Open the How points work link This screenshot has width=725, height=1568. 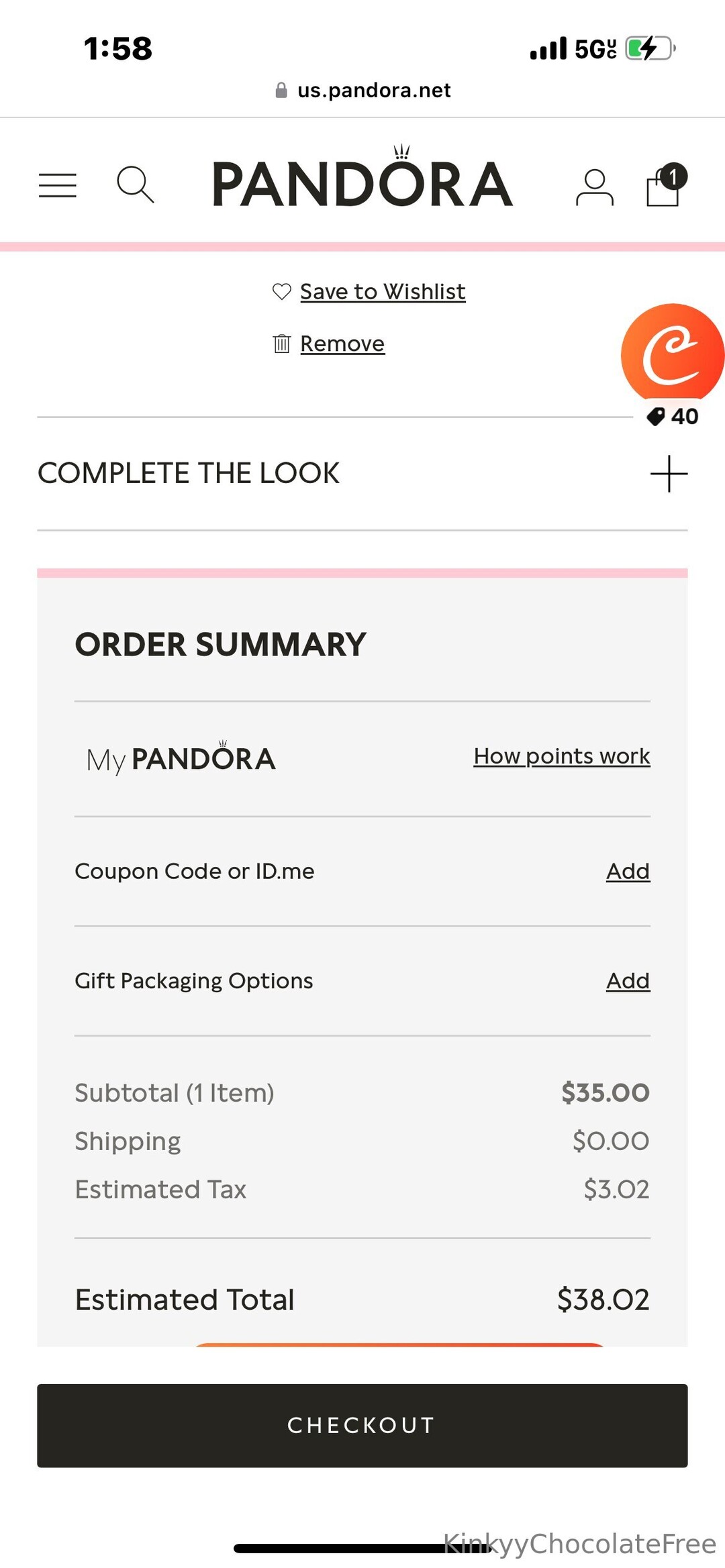[561, 756]
